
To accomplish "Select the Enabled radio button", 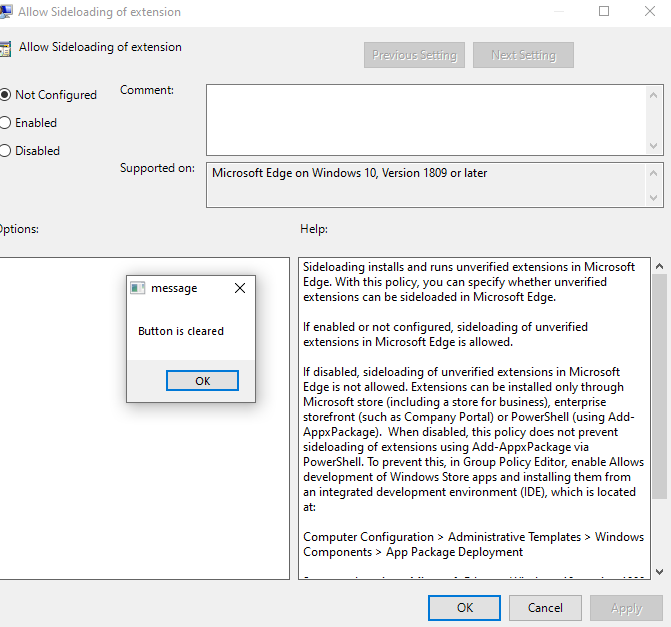I will (5, 123).
